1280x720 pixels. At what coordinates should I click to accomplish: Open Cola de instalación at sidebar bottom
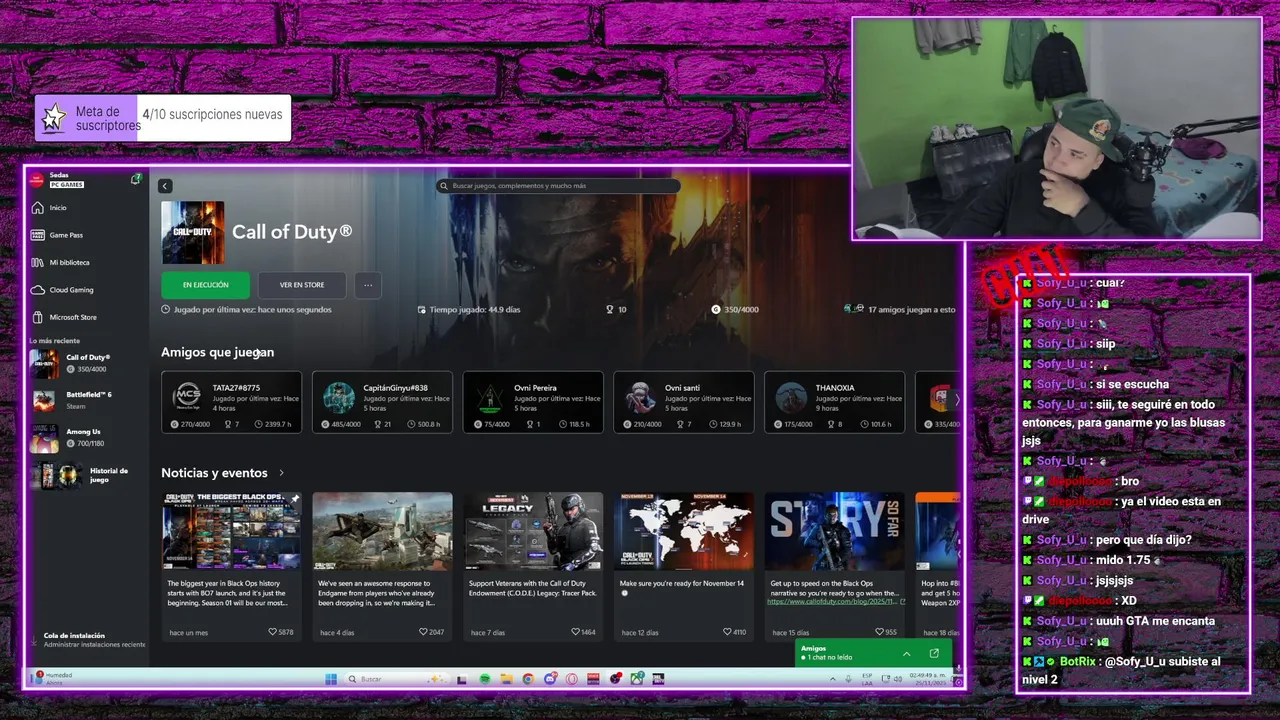(88, 640)
